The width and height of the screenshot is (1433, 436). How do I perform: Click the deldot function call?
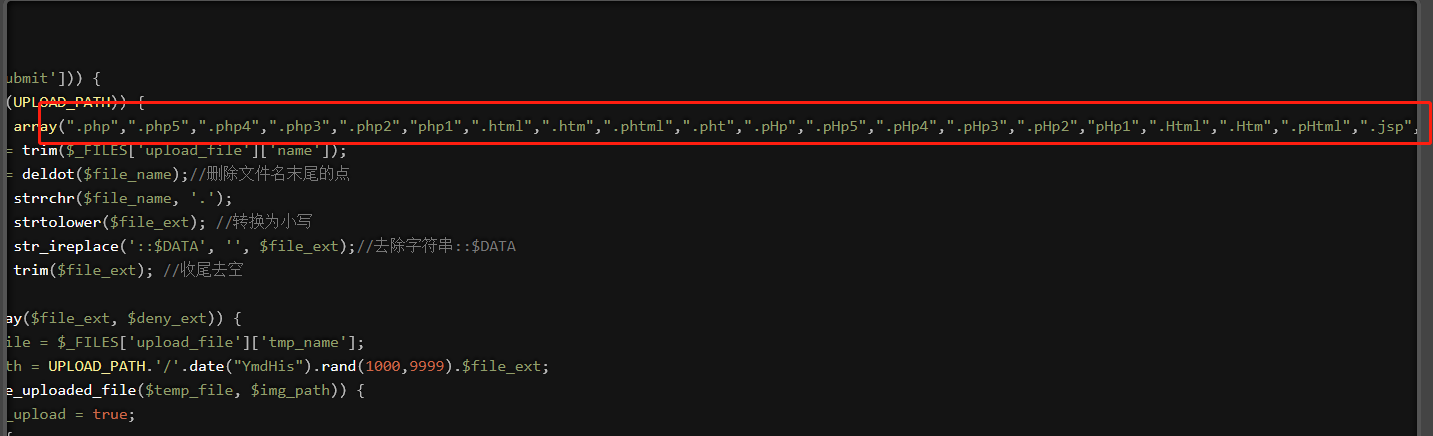(46, 174)
